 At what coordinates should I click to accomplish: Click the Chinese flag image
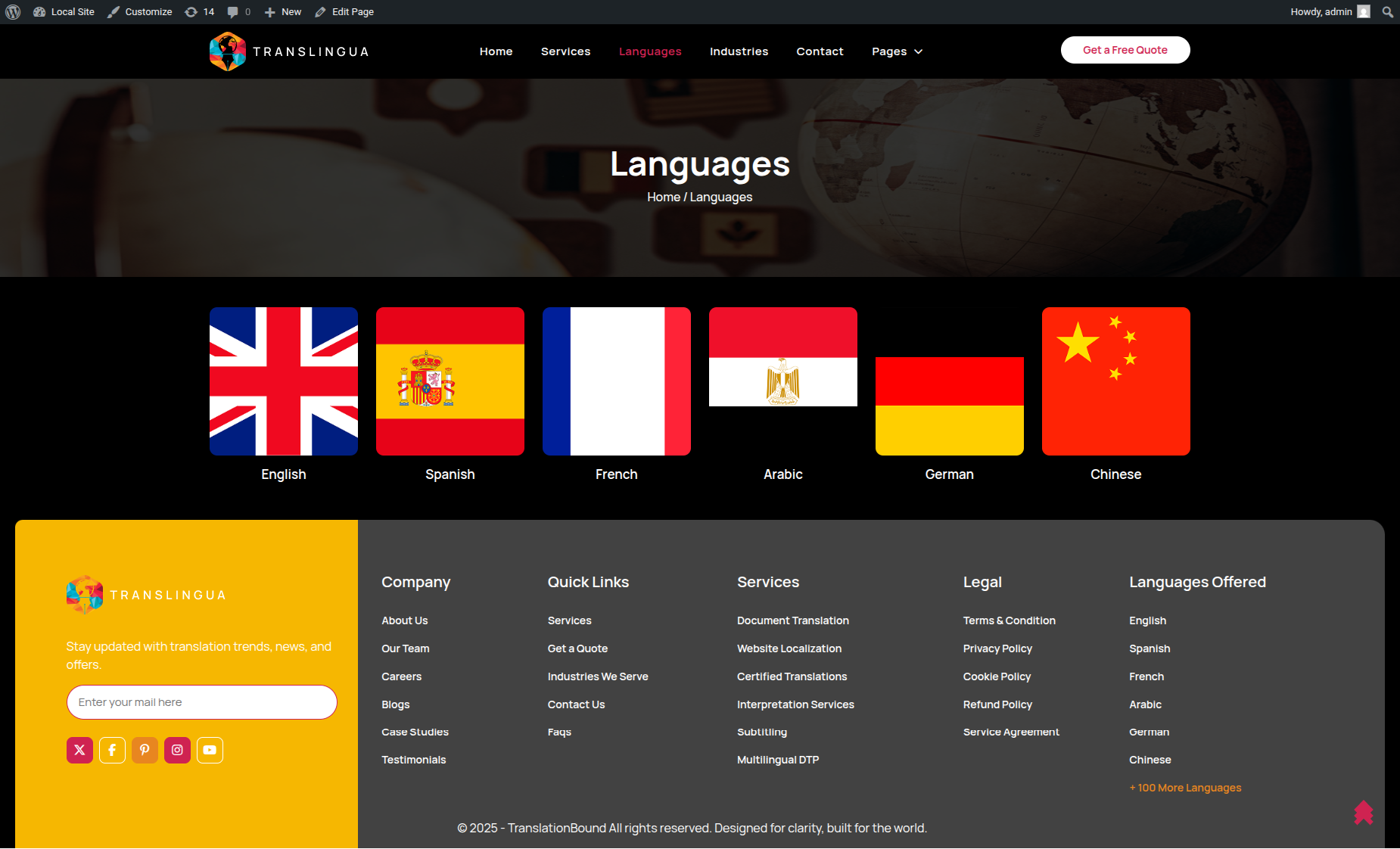[x=1115, y=381]
